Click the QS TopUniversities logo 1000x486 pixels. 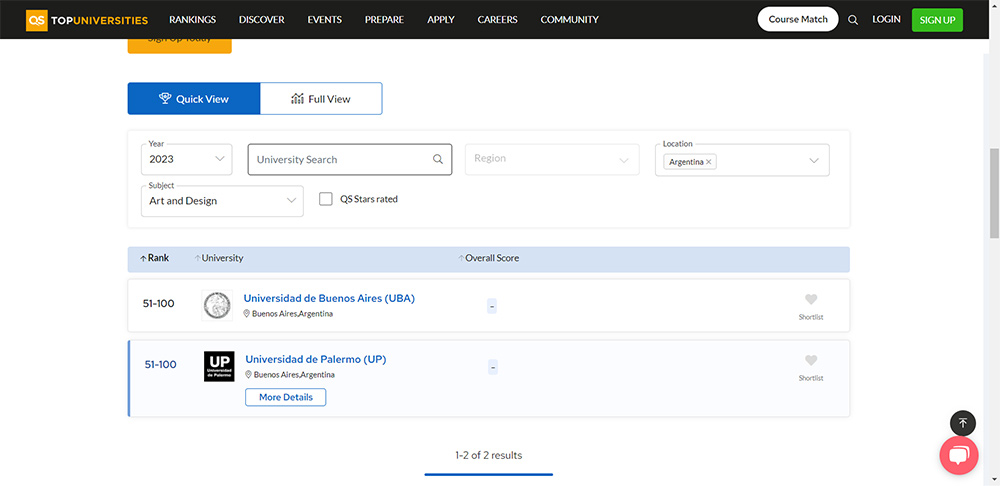point(87,20)
